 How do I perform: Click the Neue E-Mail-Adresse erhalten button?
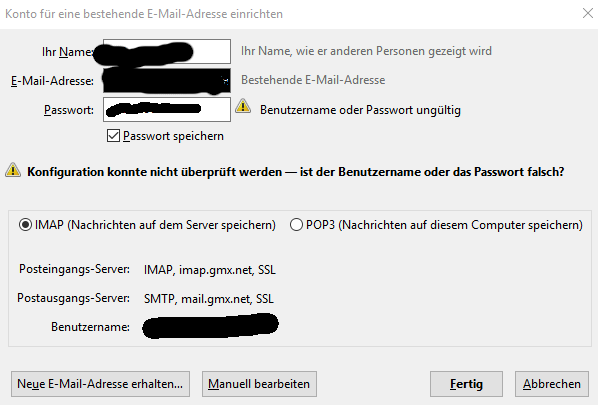(x=100, y=384)
